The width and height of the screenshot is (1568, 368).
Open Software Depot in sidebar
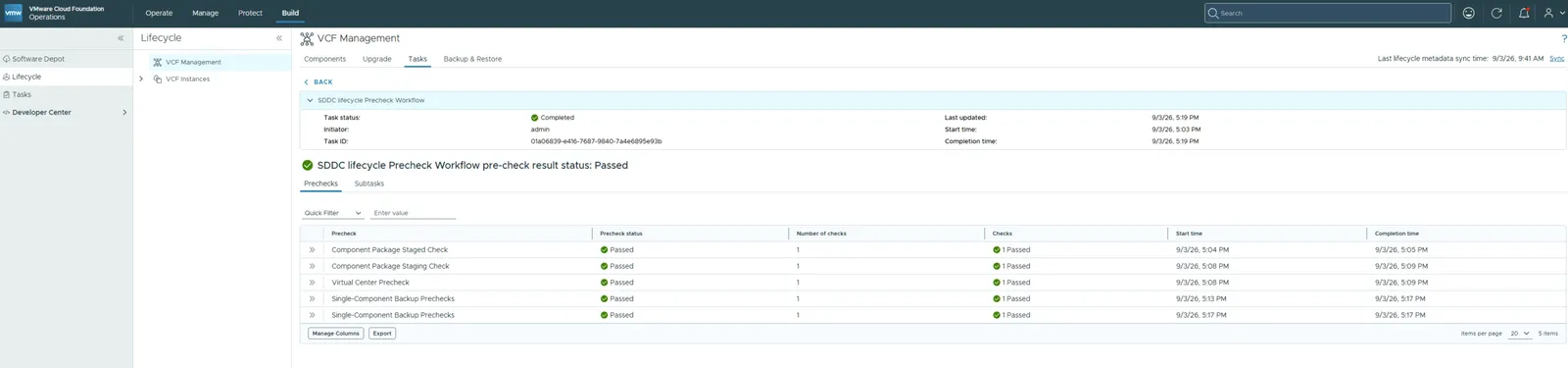(x=38, y=59)
